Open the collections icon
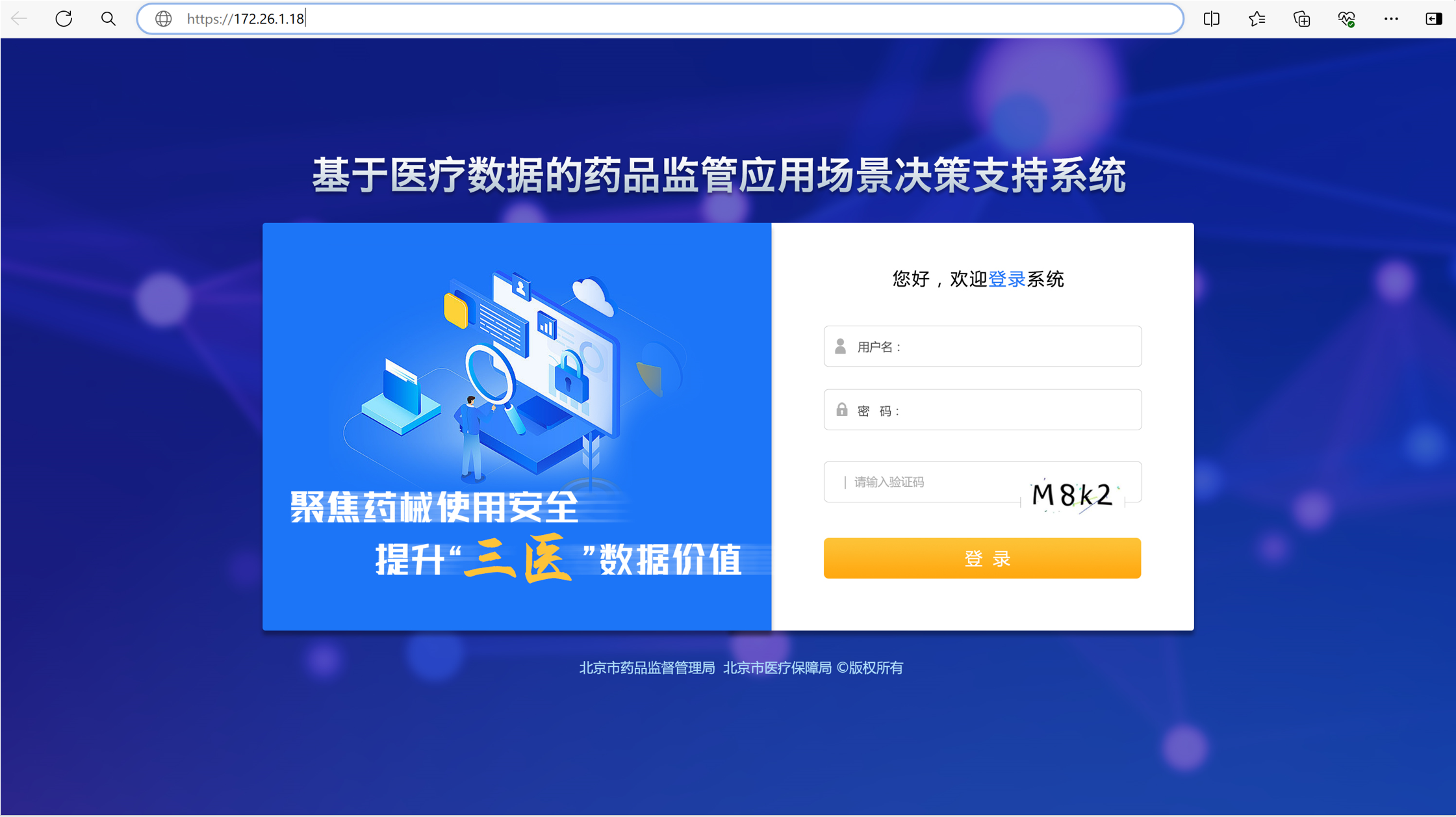Screen dimensions: 1456x817 point(1301,19)
